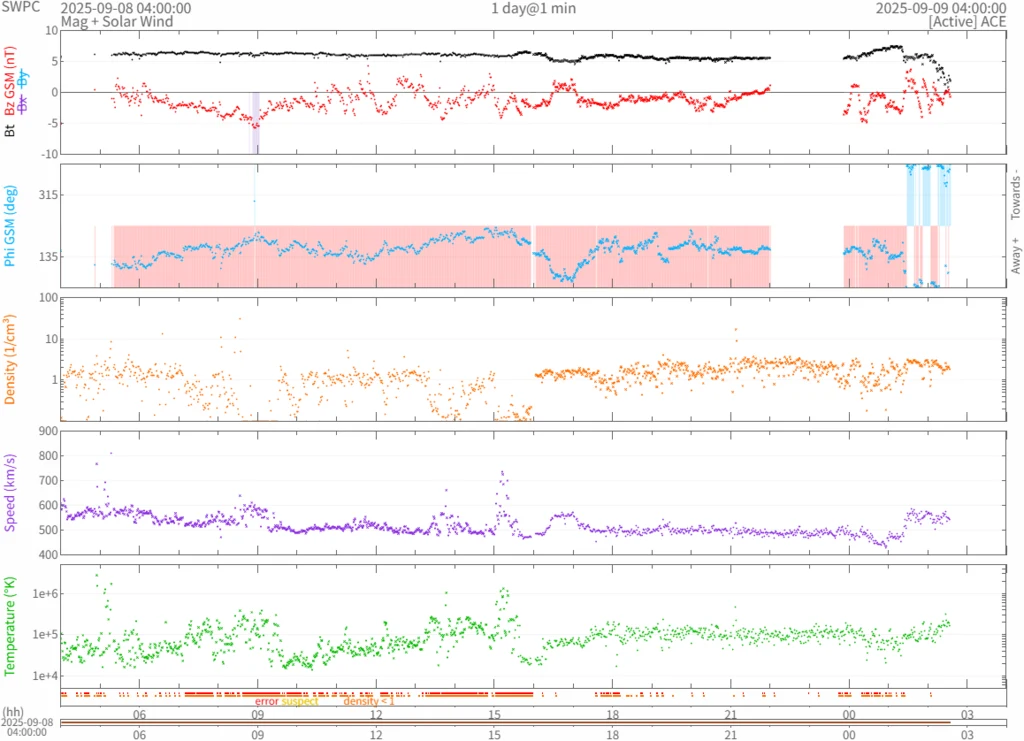Click the yellow 'suspect' flag legend
Image resolution: width=1024 pixels, height=741 pixels.
[300, 702]
